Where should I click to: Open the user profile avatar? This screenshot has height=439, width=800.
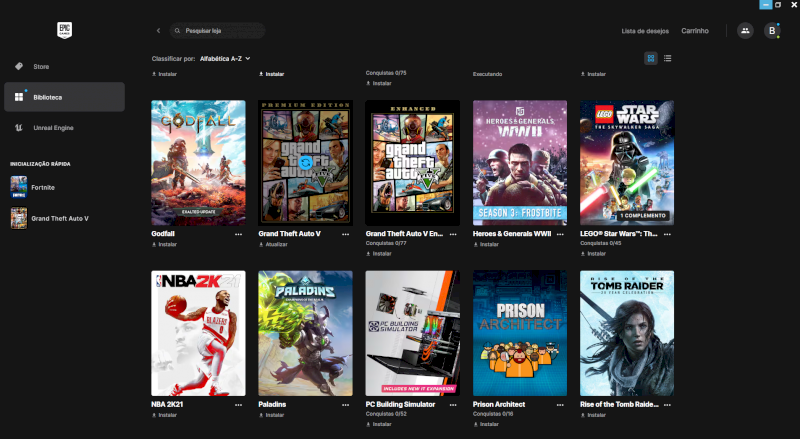tap(771, 31)
